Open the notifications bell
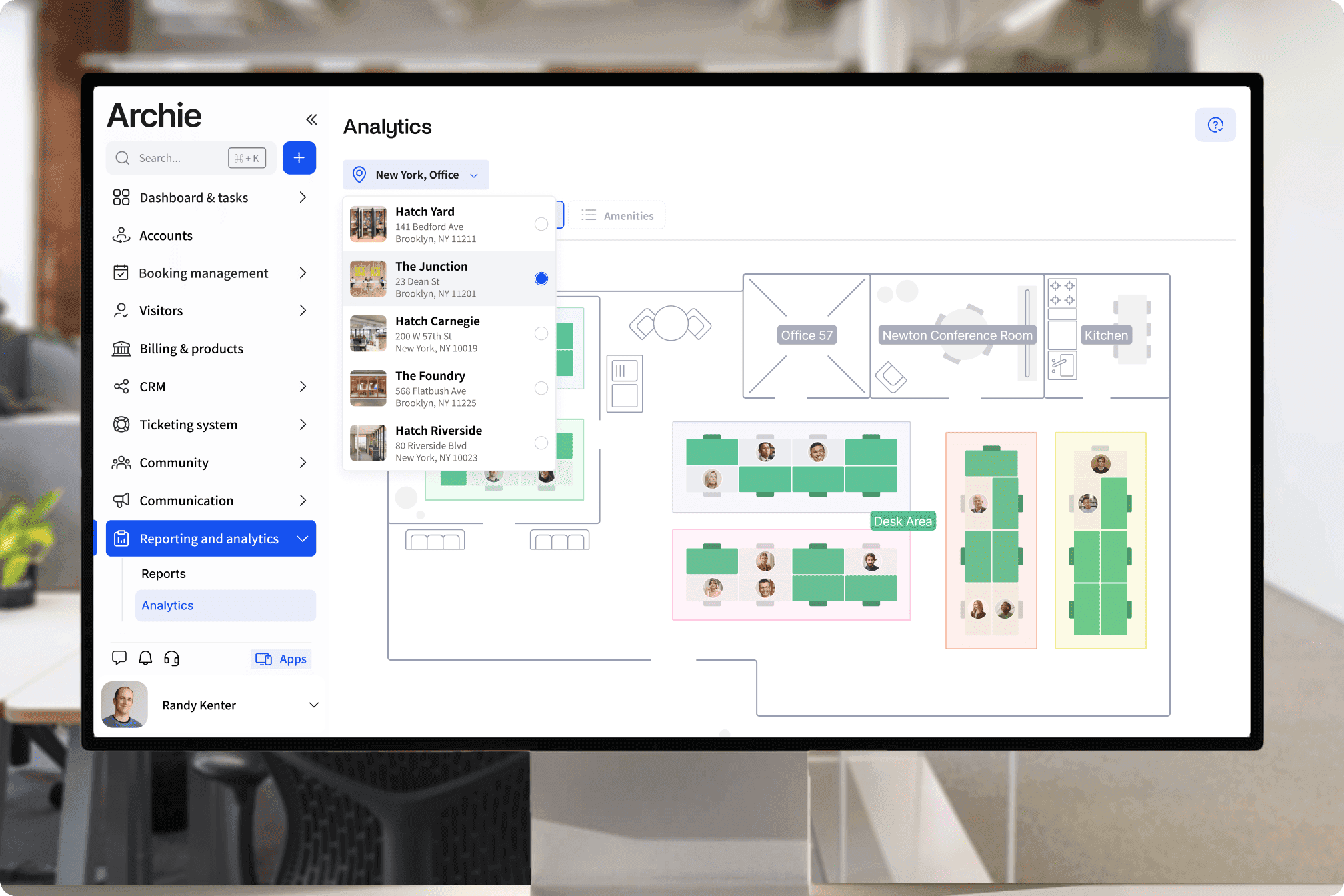 click(x=145, y=658)
